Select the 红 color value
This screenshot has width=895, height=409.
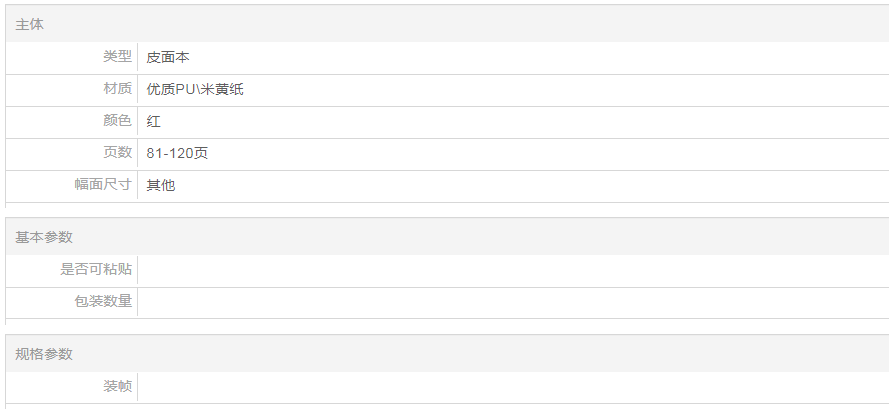tap(154, 121)
